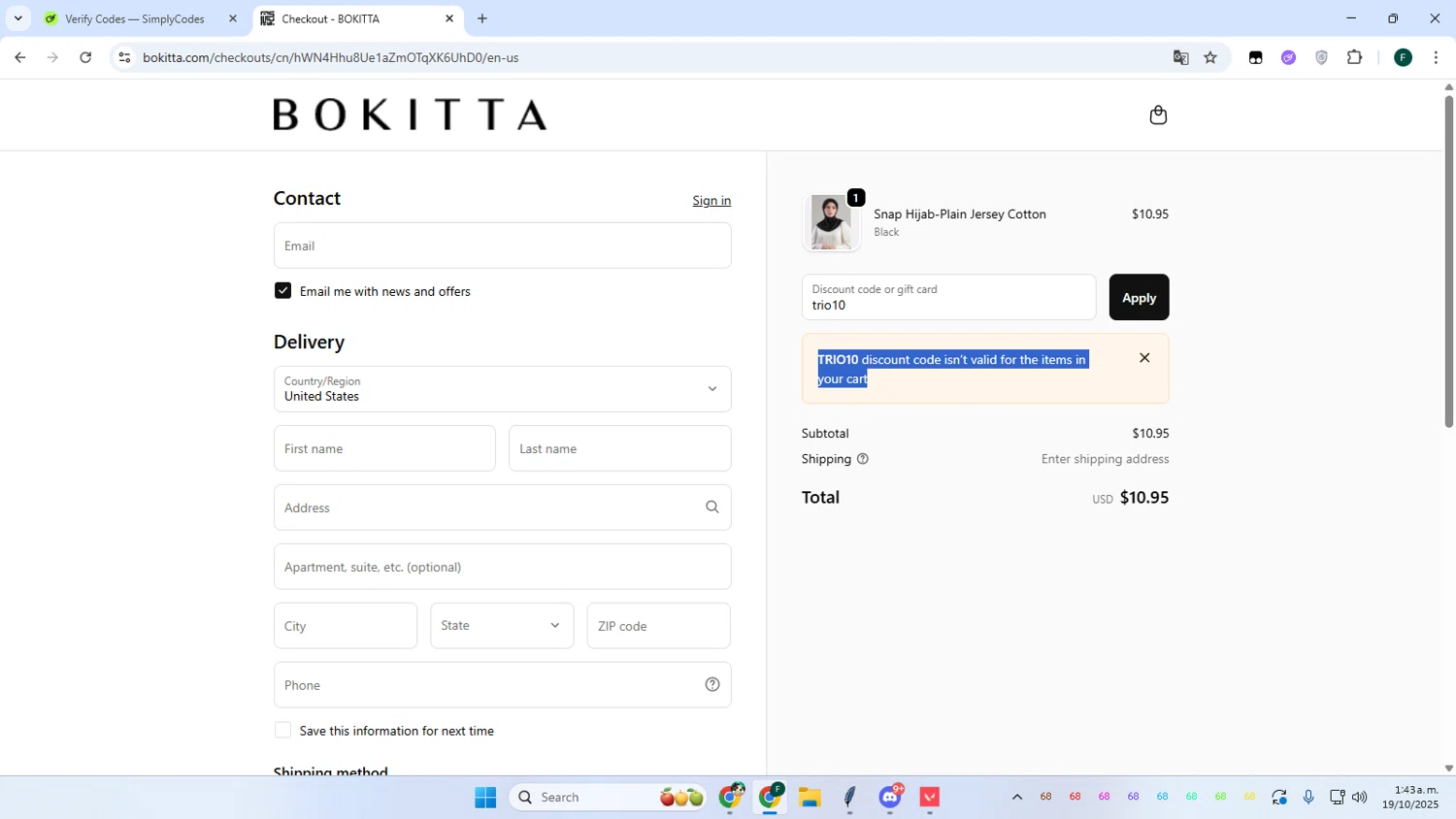This screenshot has width=1456, height=819.
Task: Click the address search magnifier icon
Action: (x=711, y=508)
